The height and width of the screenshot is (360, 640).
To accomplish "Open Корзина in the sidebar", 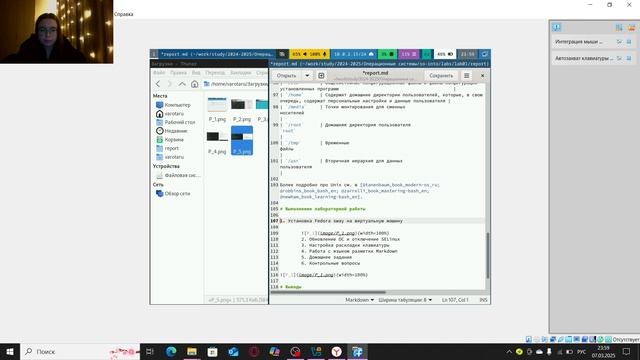I will (x=170, y=140).
